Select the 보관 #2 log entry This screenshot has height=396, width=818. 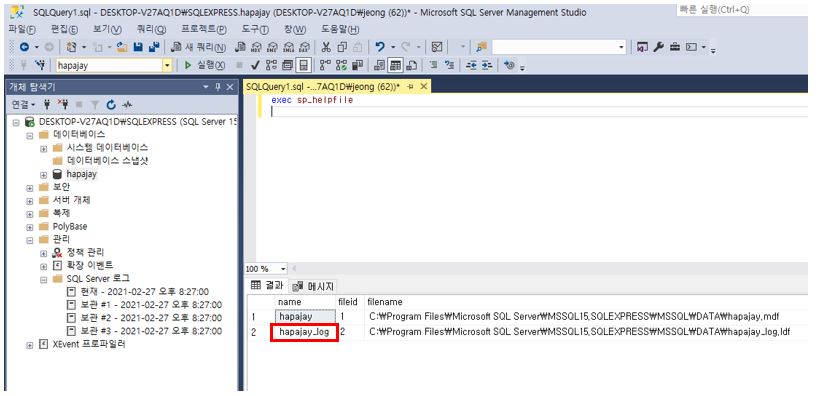pyautogui.click(x=144, y=318)
